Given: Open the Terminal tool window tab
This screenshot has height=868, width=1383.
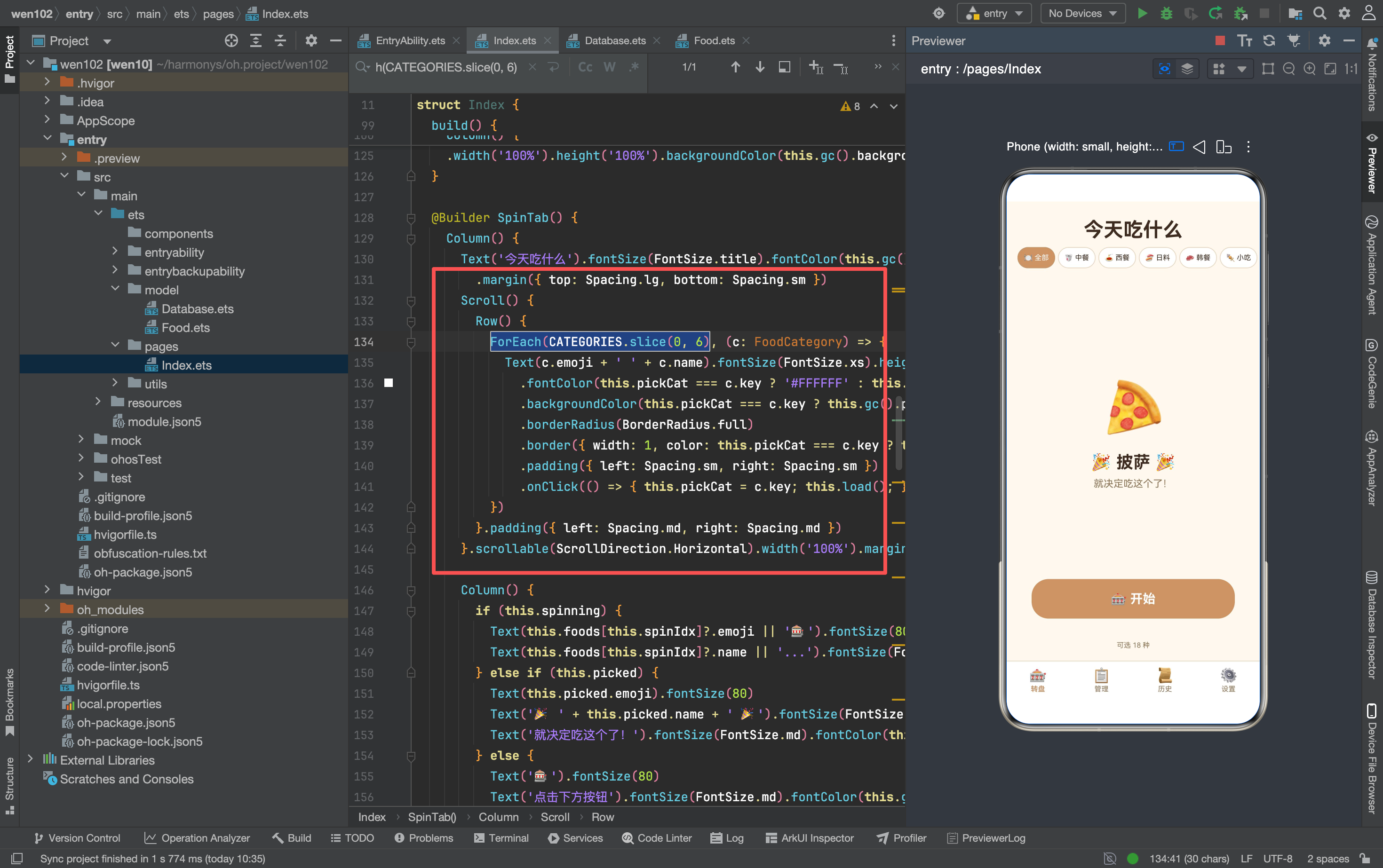Looking at the screenshot, I should point(501,837).
